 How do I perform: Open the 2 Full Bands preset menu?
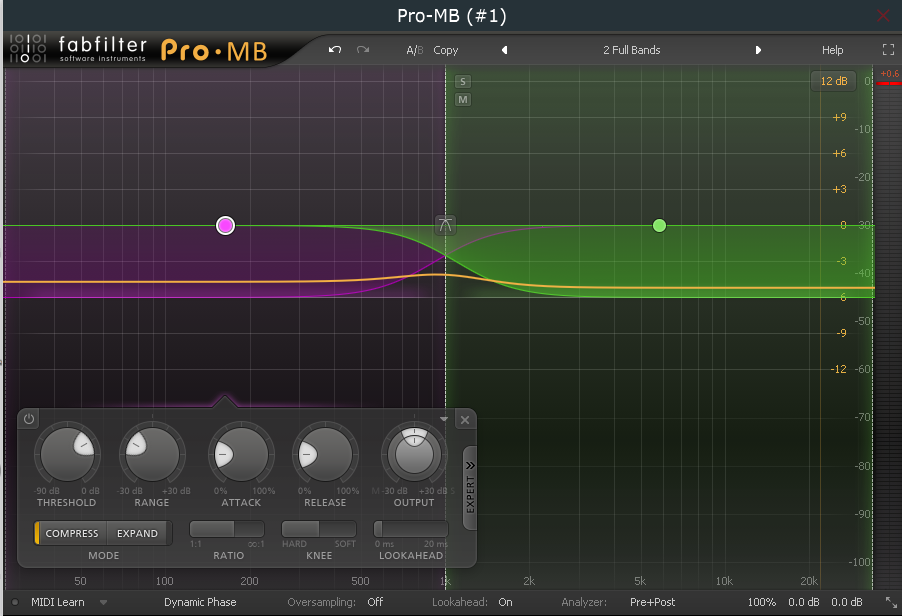(632, 50)
